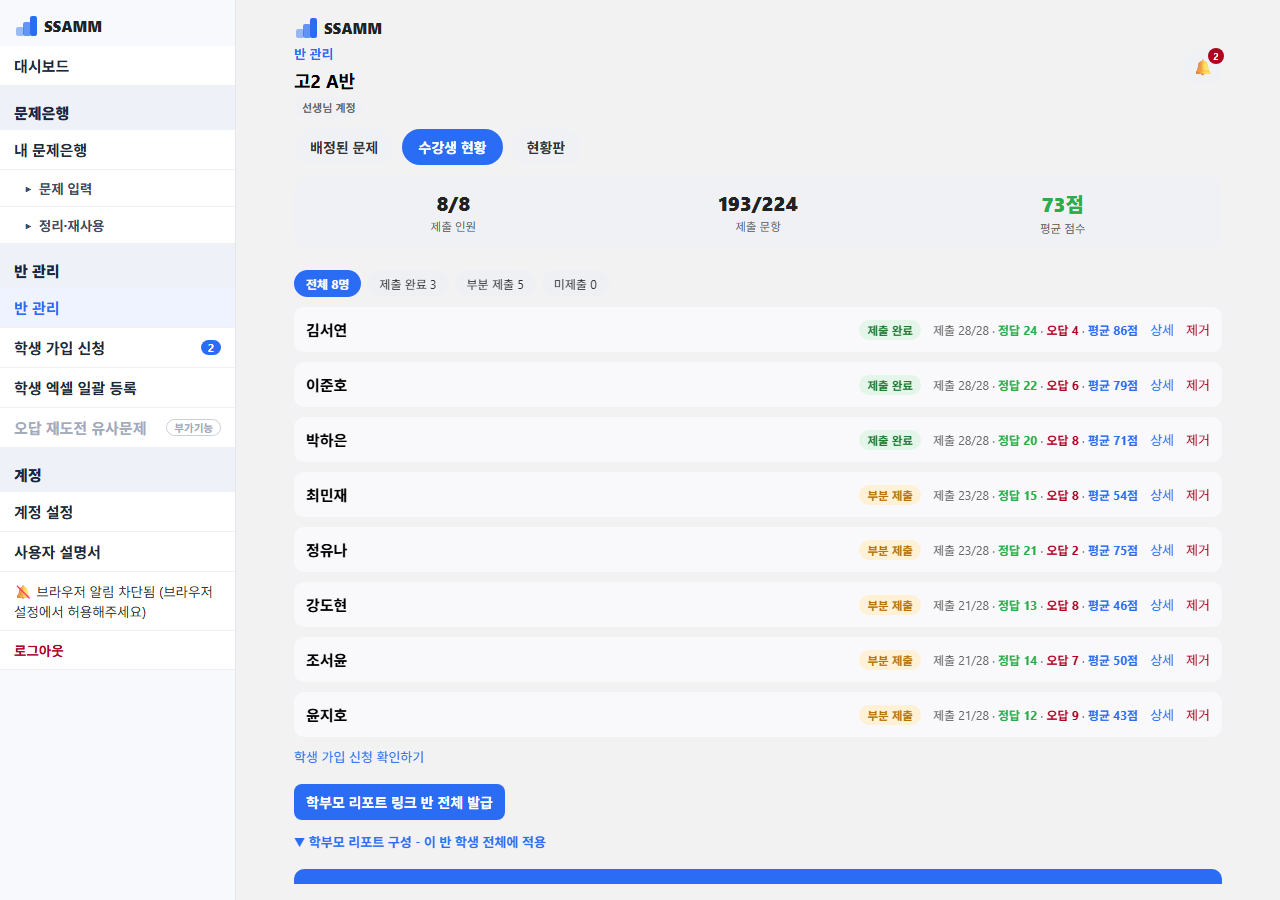Click the 193/224 submitted questions value
1280x900 pixels.
(x=758, y=204)
